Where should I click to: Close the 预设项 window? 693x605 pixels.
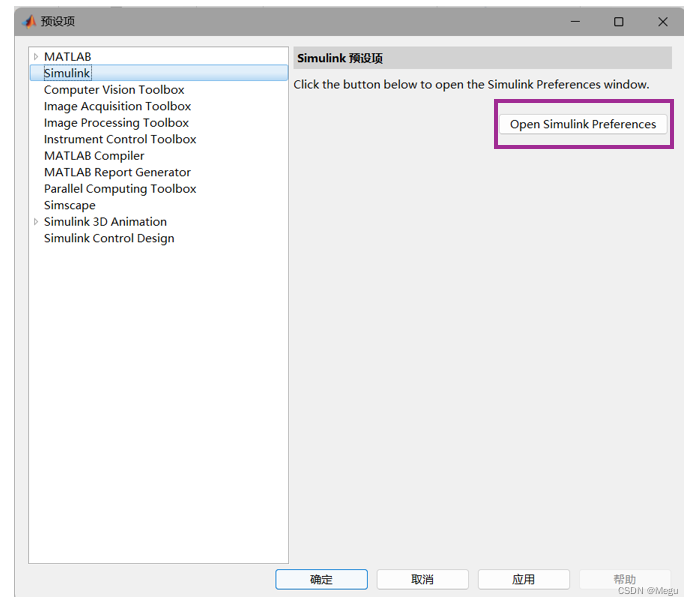pyautogui.click(x=663, y=22)
